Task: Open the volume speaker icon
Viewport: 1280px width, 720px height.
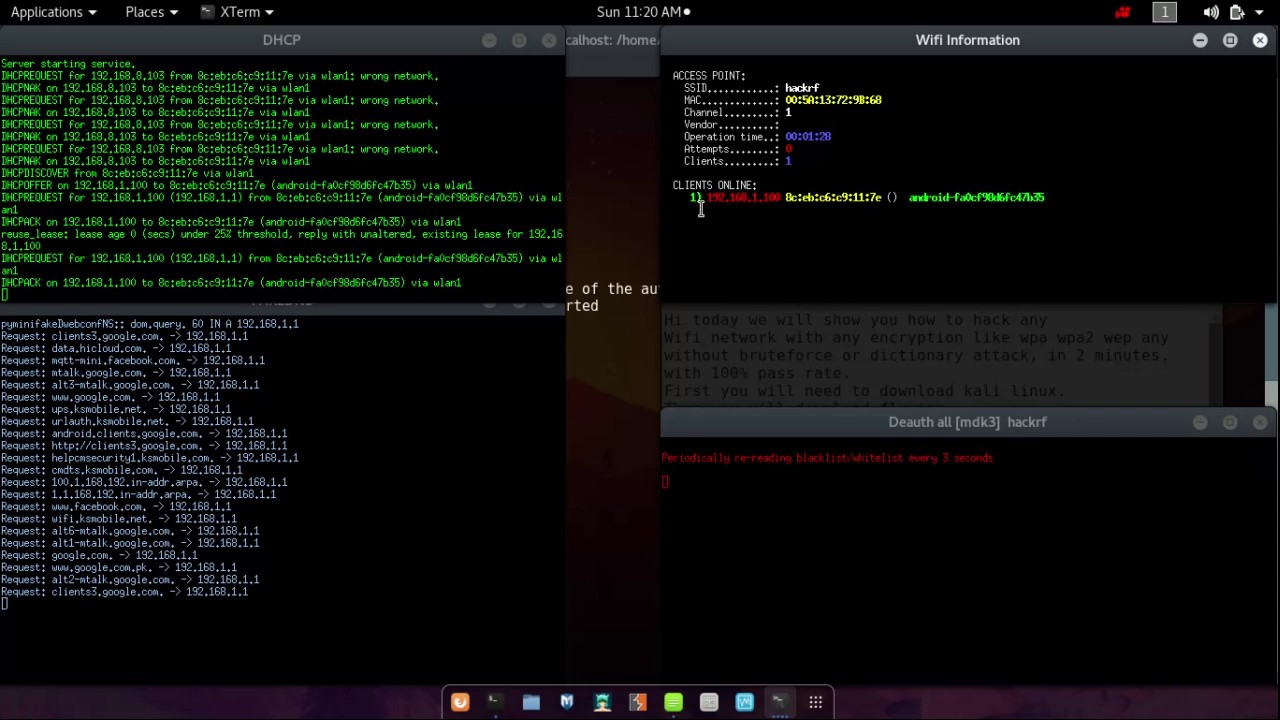Action: click(x=1211, y=12)
